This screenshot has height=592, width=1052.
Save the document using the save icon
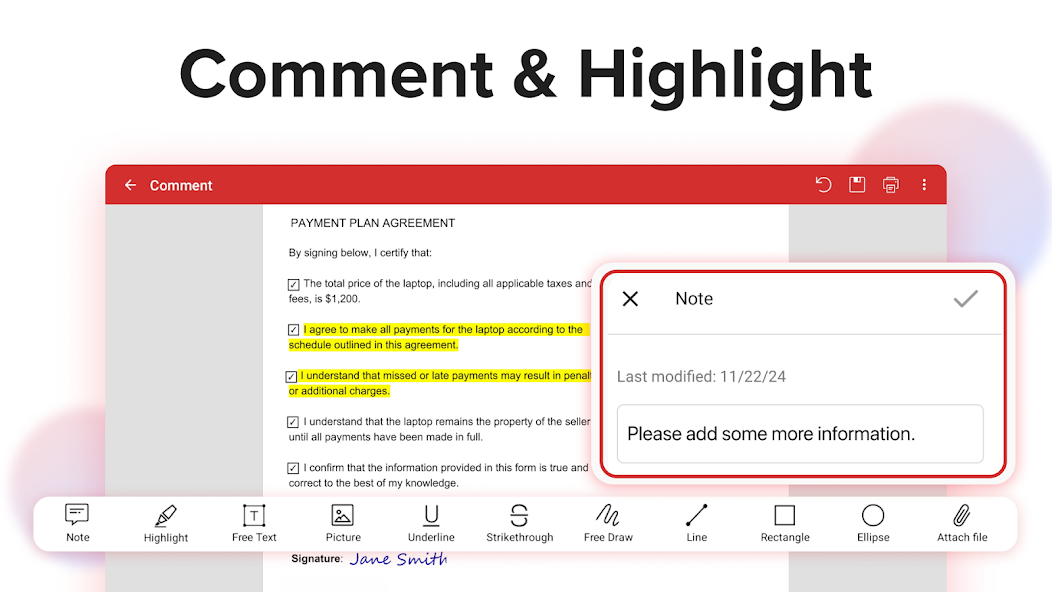856,184
